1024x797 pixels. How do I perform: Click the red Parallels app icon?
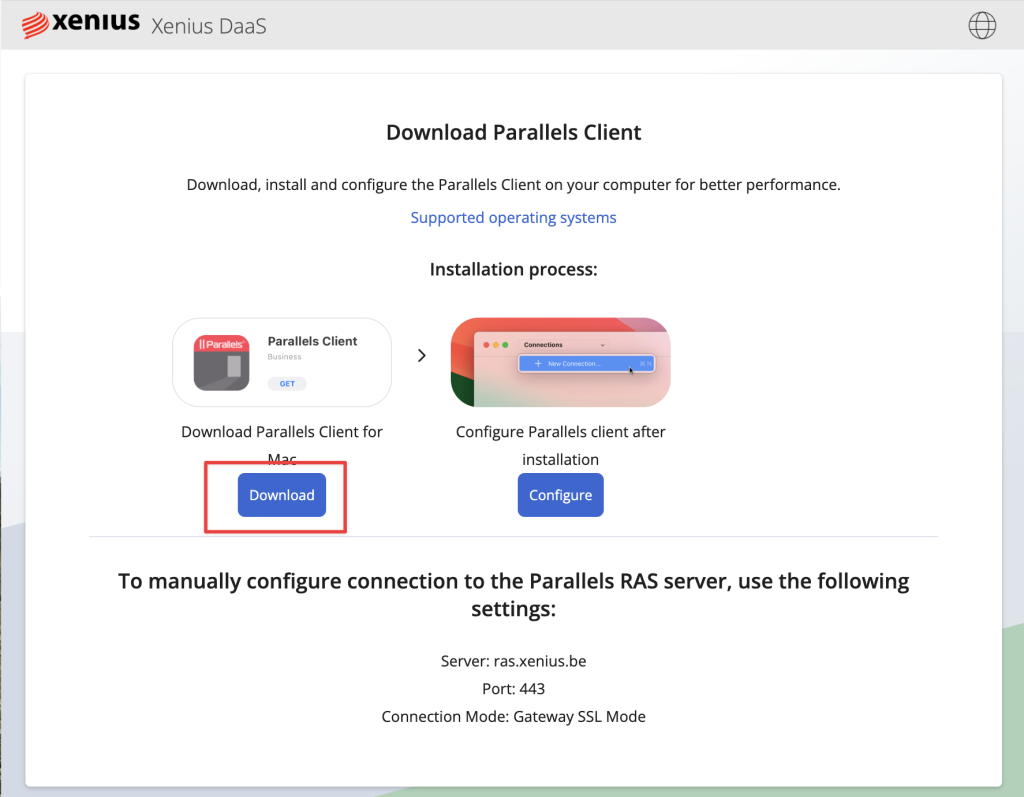tap(221, 362)
